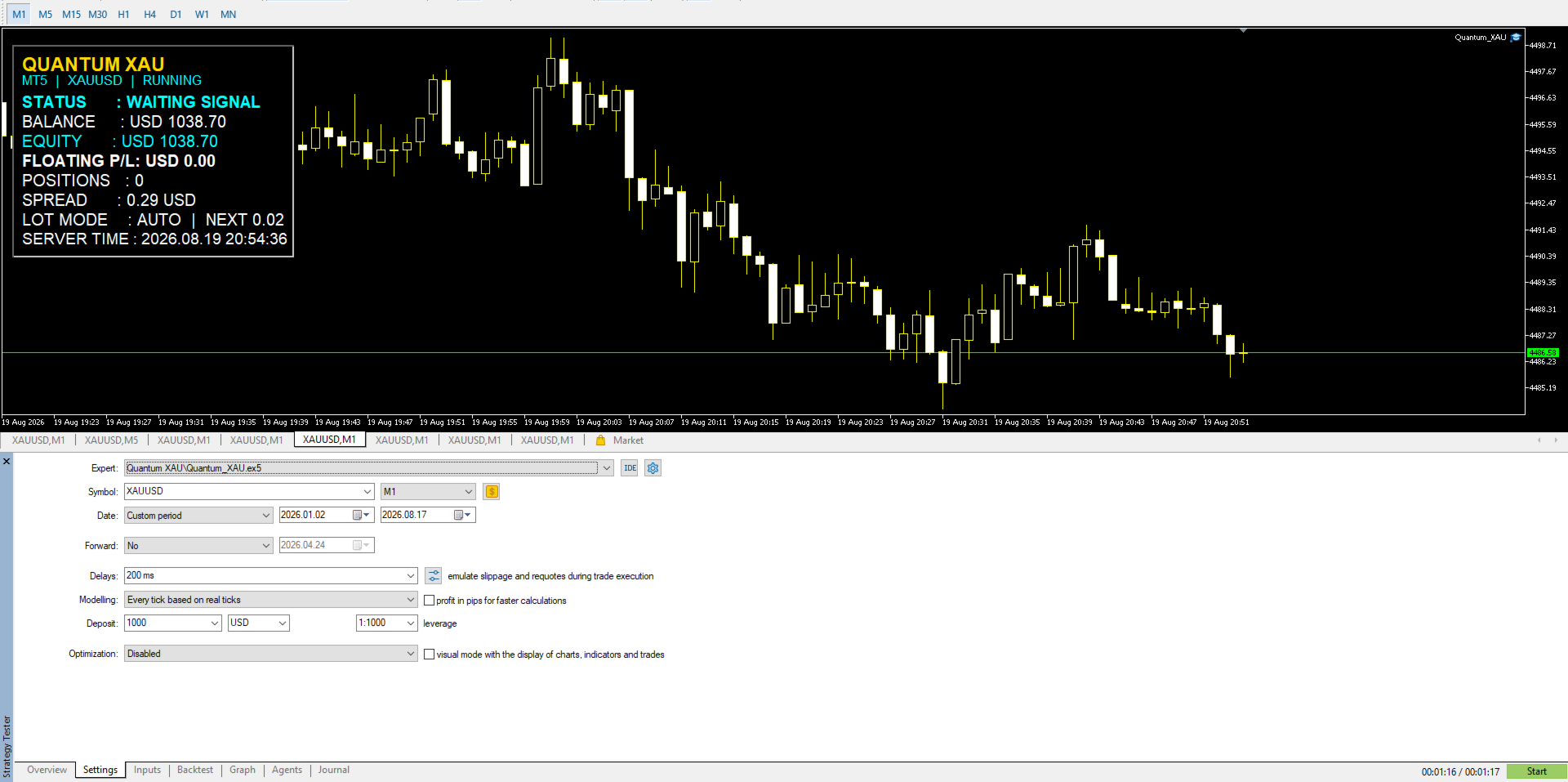Click the LOT MODE : AUTO line
The width and height of the screenshot is (1568, 782).
[x=154, y=220]
